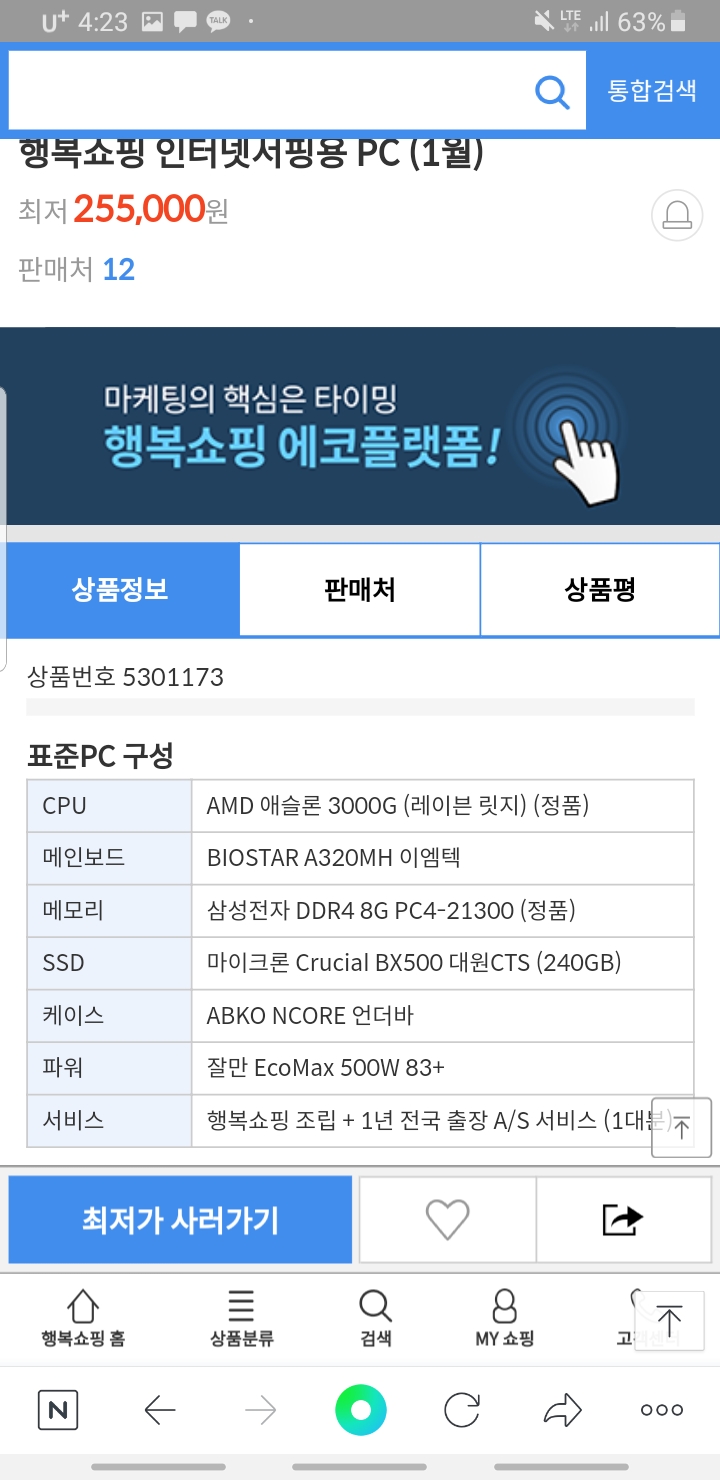720x1480 pixels.
Task: Tap the Naver N home icon
Action: coord(58,1411)
